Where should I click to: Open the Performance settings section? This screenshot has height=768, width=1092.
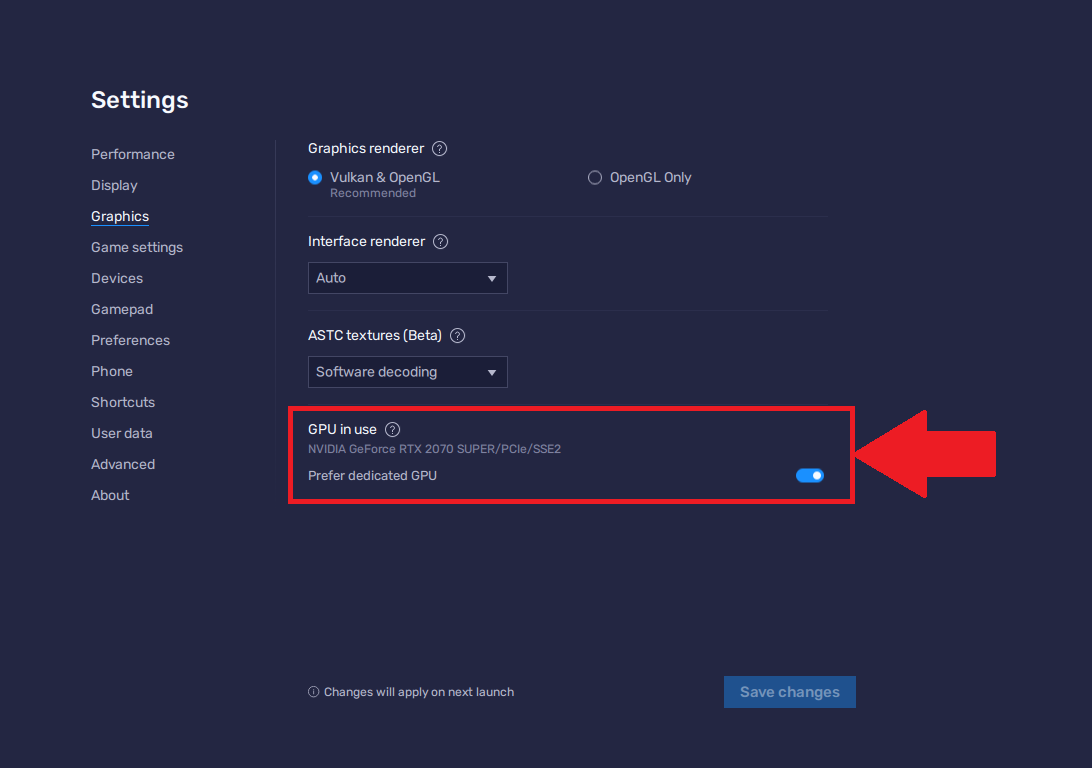133,155
